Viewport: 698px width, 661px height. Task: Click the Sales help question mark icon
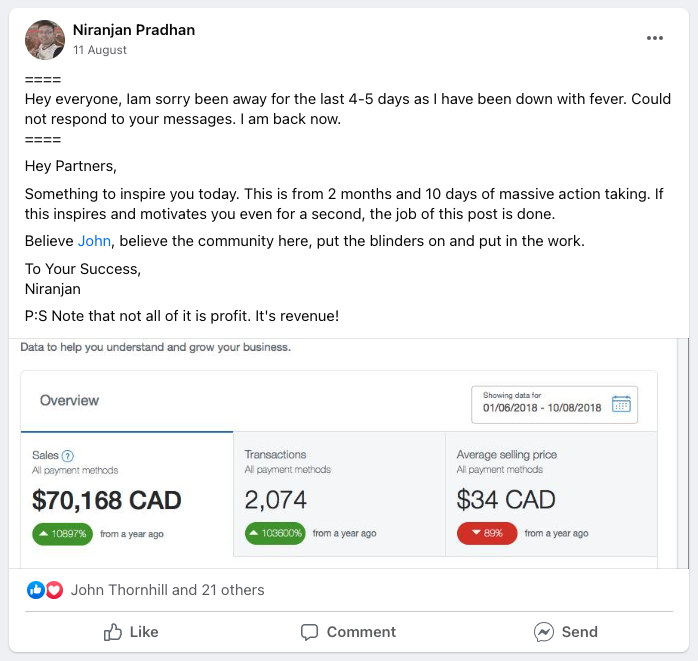(68, 456)
